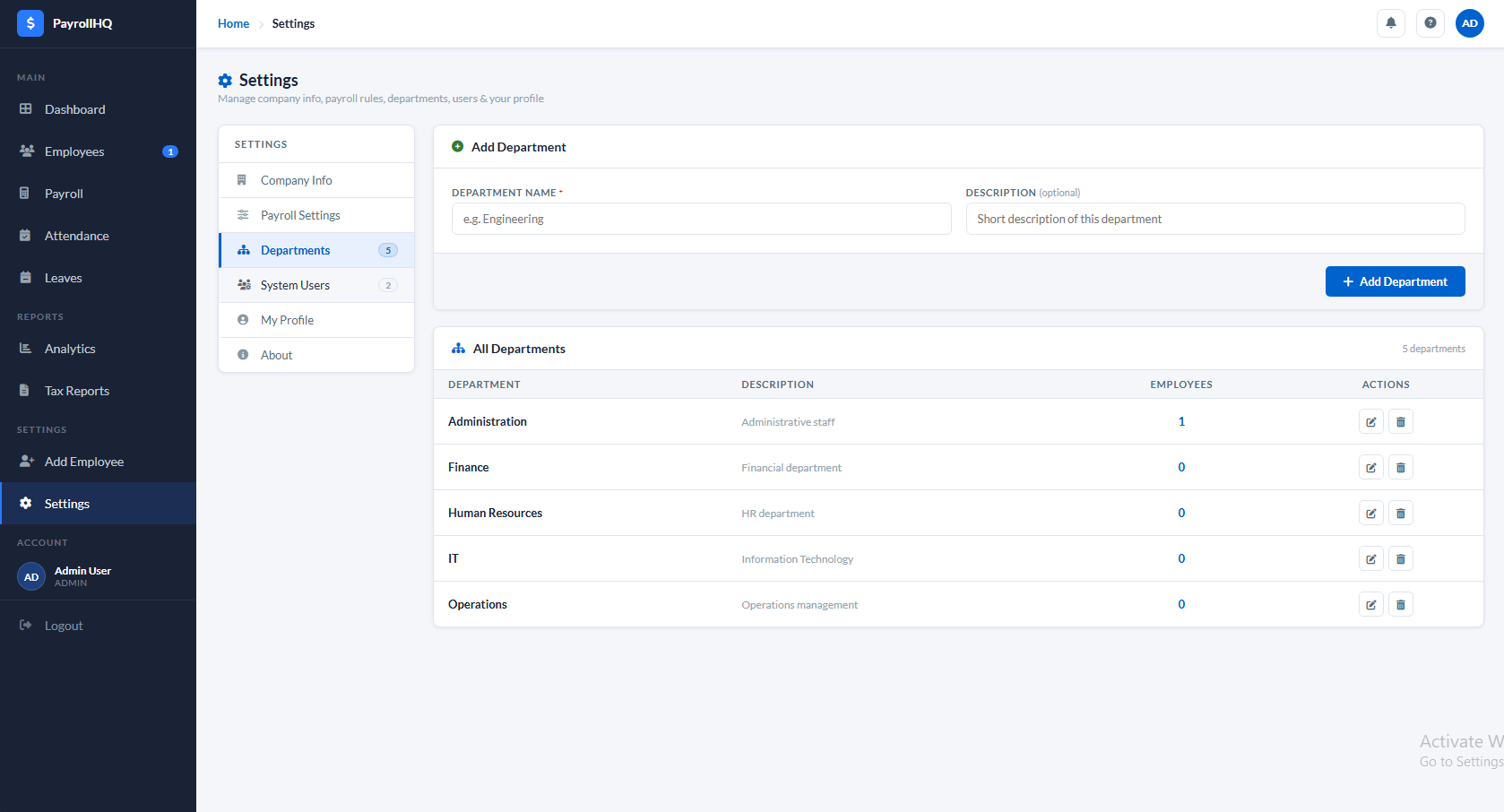Open Dashboard from the sidebar
Screen dimensions: 1504x812
point(75,109)
